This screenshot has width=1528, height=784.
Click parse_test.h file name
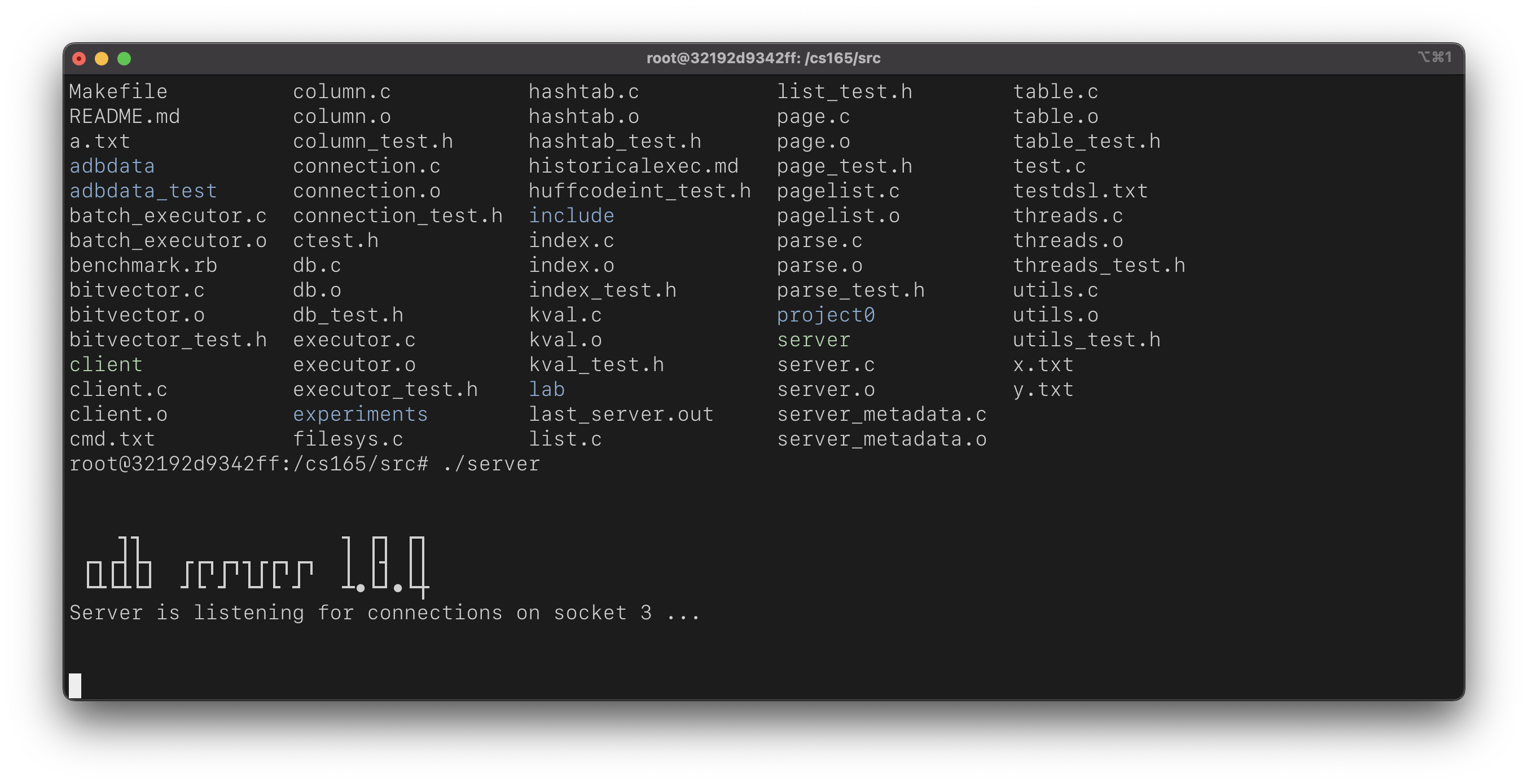[850, 290]
